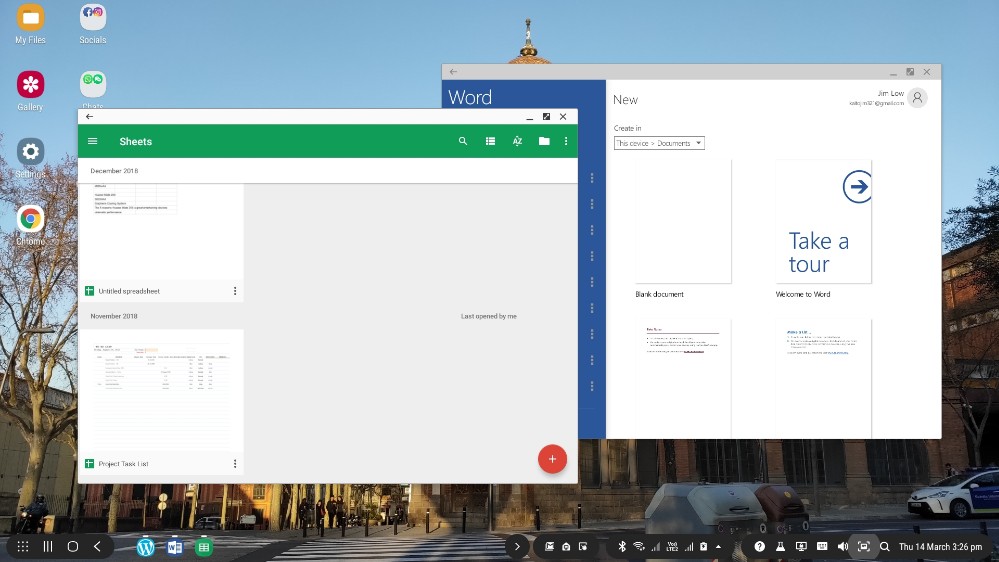Screen dimensions: 999x562
Task: Open taskbar search magnifier
Action: (884, 547)
